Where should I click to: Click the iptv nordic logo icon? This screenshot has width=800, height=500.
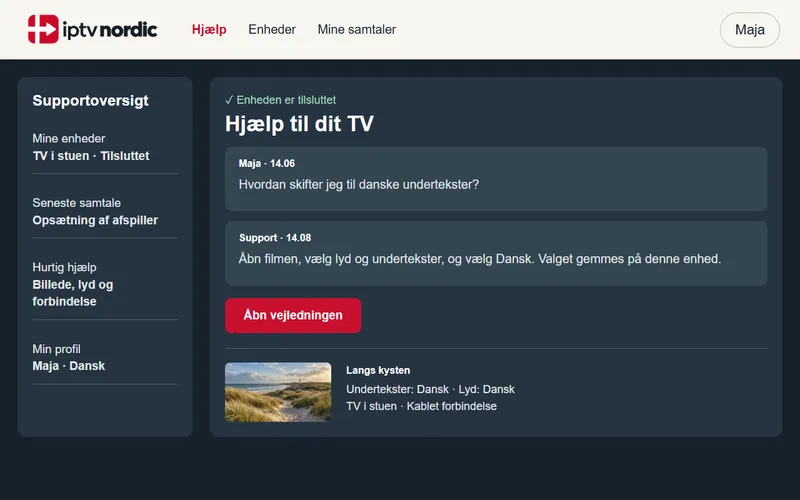(43, 29)
